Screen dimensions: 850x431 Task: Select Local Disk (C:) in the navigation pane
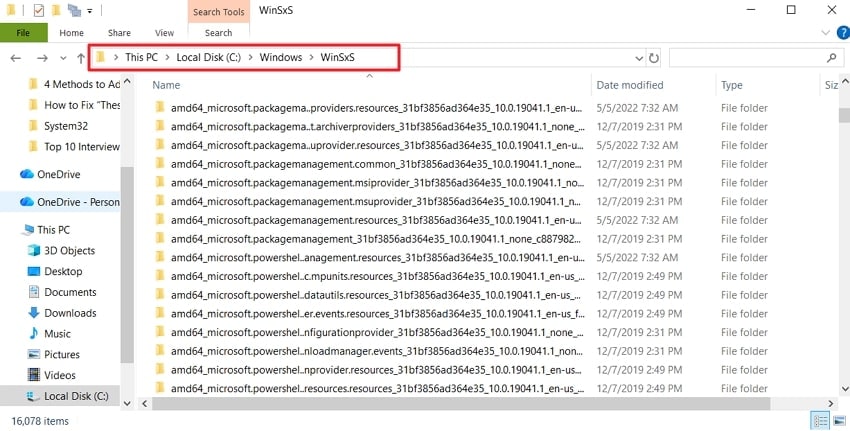pyautogui.click(x=68, y=396)
